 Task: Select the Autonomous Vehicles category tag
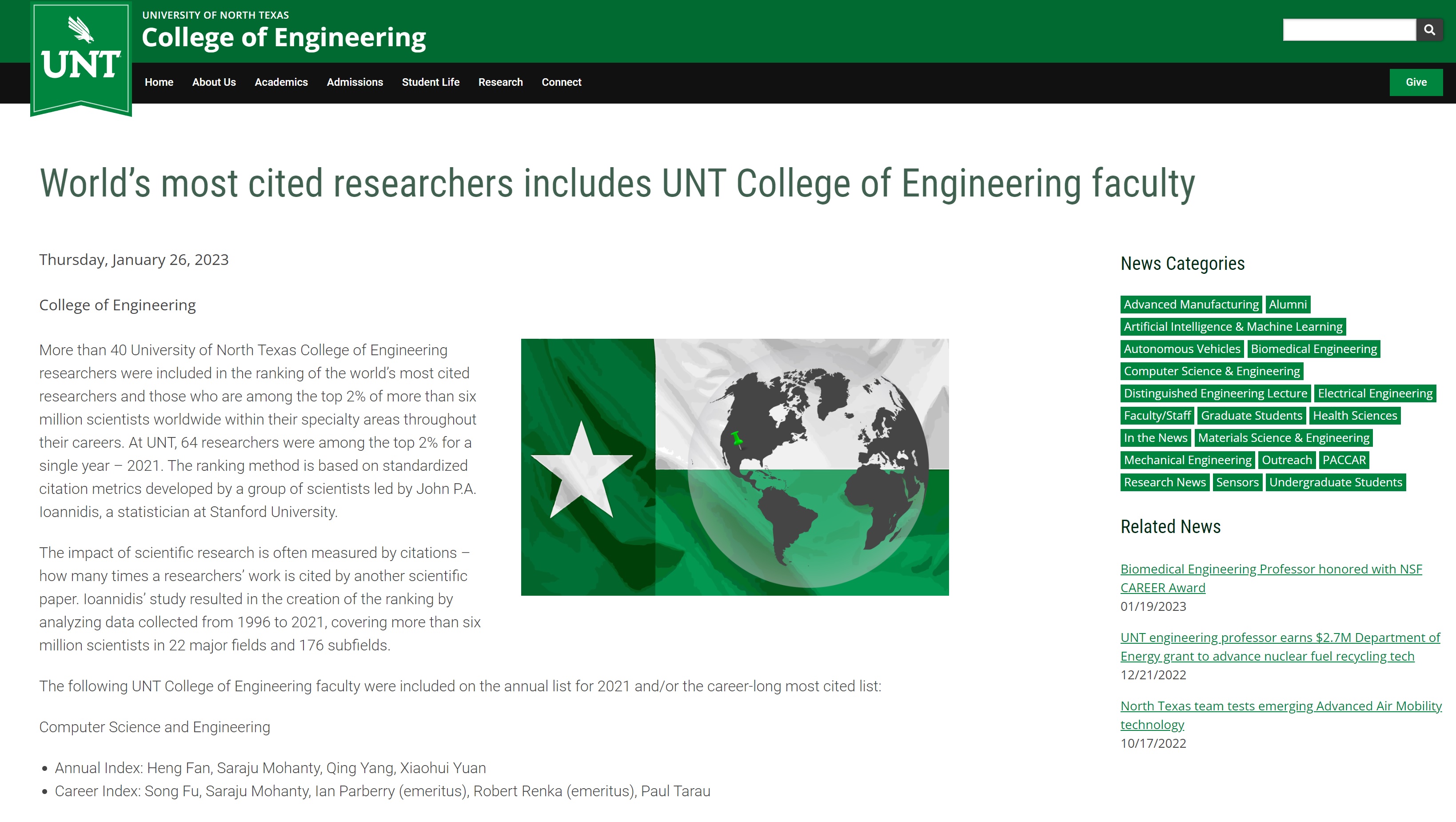[x=1181, y=349]
